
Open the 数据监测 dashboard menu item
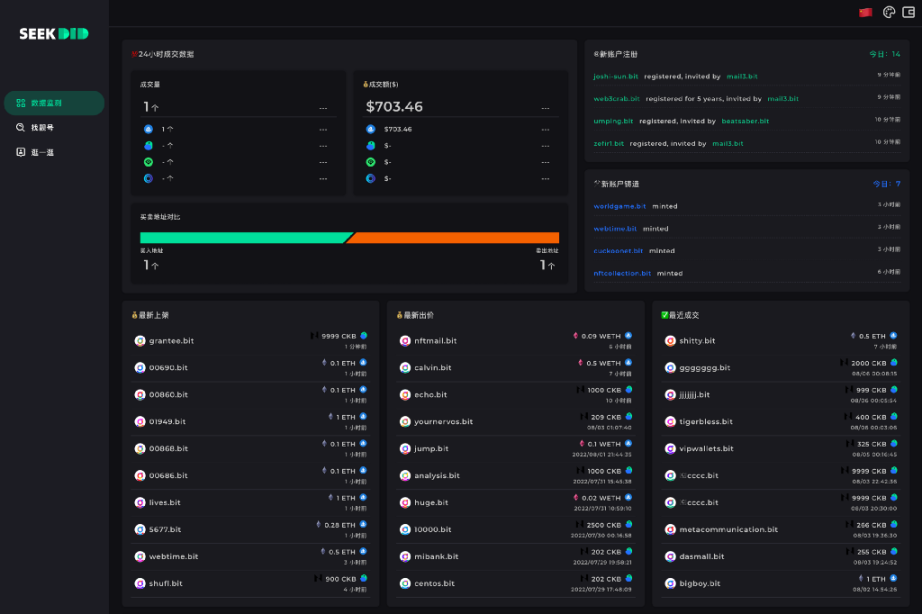click(x=46, y=103)
